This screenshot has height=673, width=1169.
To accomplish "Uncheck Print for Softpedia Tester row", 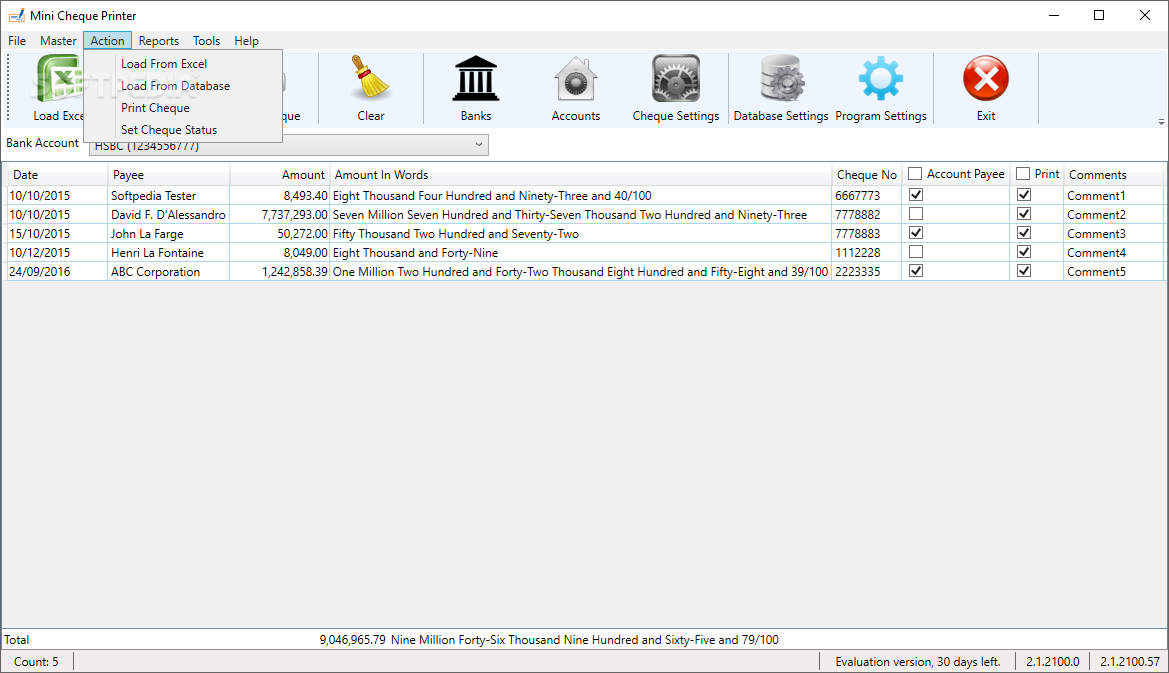I will pyautogui.click(x=1024, y=195).
